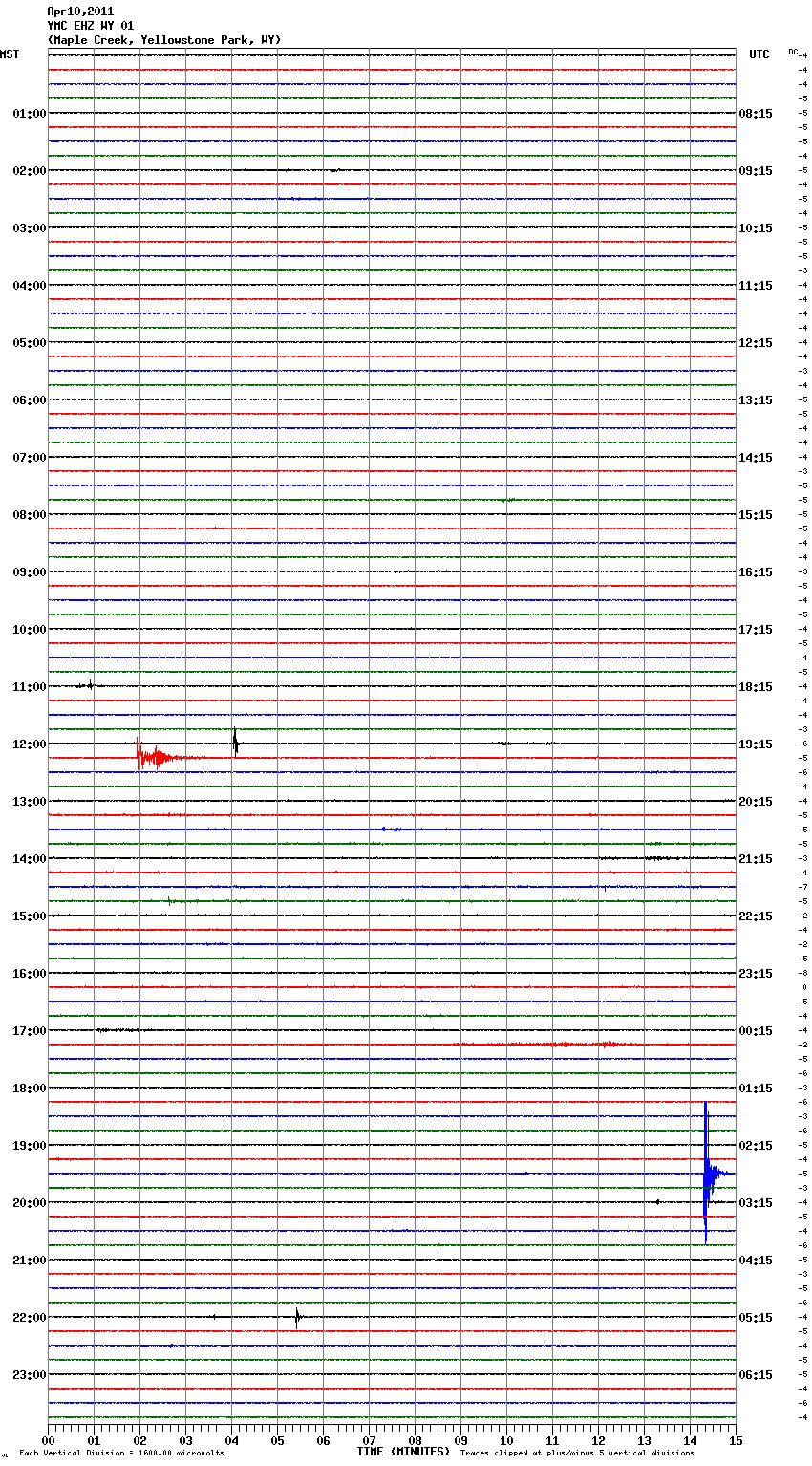Select the 11:00 MST time label
812x1466 pixels.
pos(29,687)
